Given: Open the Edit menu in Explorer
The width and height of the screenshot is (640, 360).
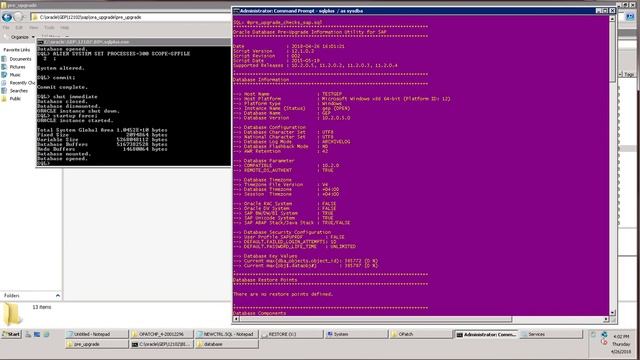Looking at the screenshot, I should click(x=19, y=28).
